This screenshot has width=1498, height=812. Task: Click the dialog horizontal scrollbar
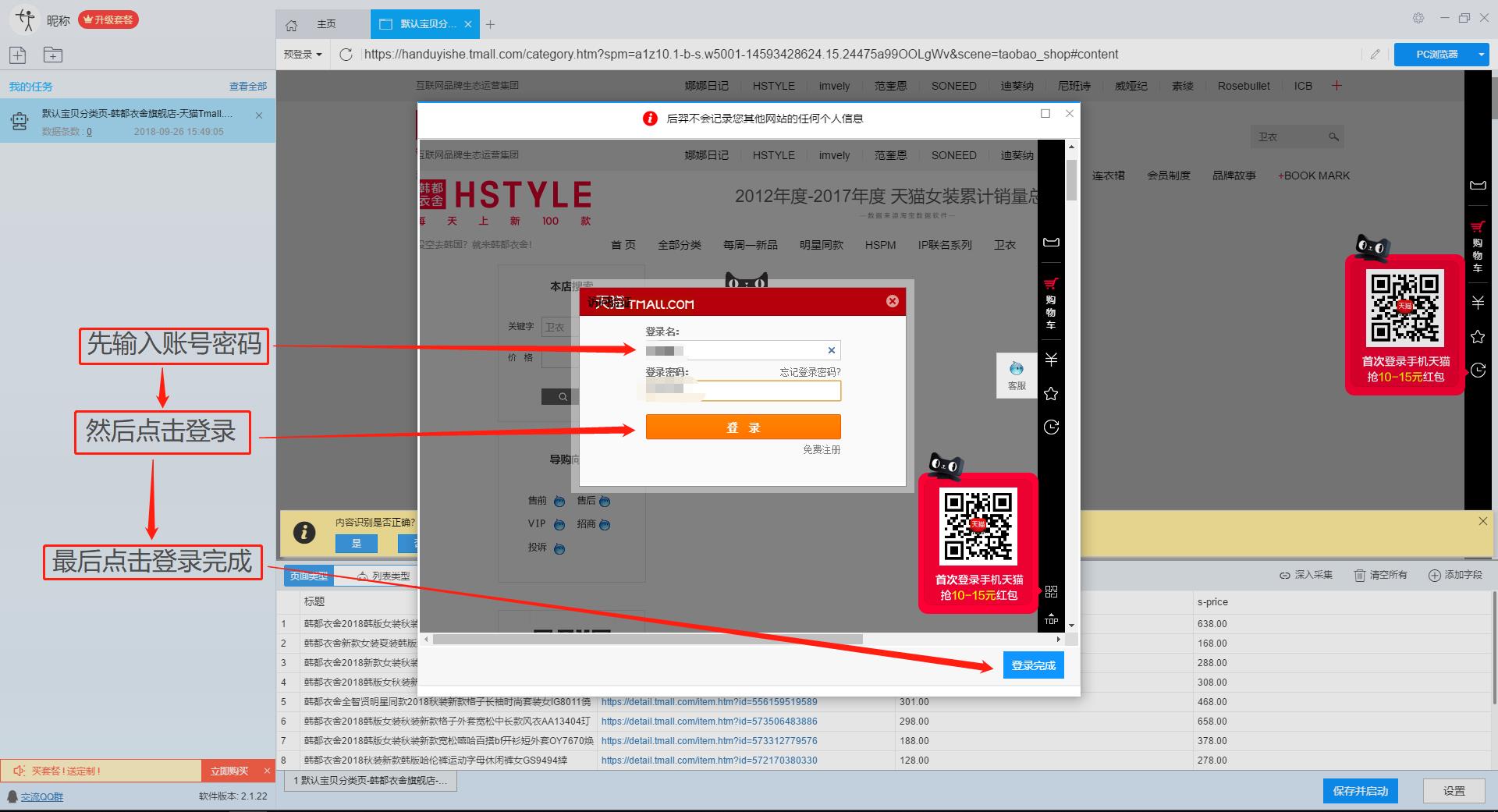point(648,639)
